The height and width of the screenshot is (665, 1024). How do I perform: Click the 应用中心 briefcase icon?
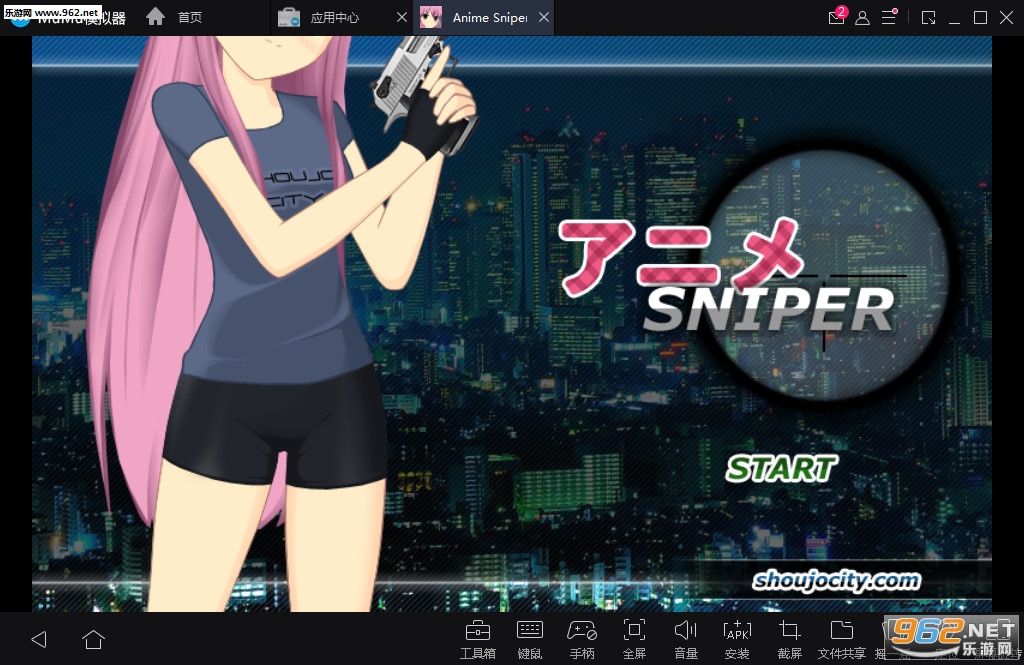tap(289, 17)
